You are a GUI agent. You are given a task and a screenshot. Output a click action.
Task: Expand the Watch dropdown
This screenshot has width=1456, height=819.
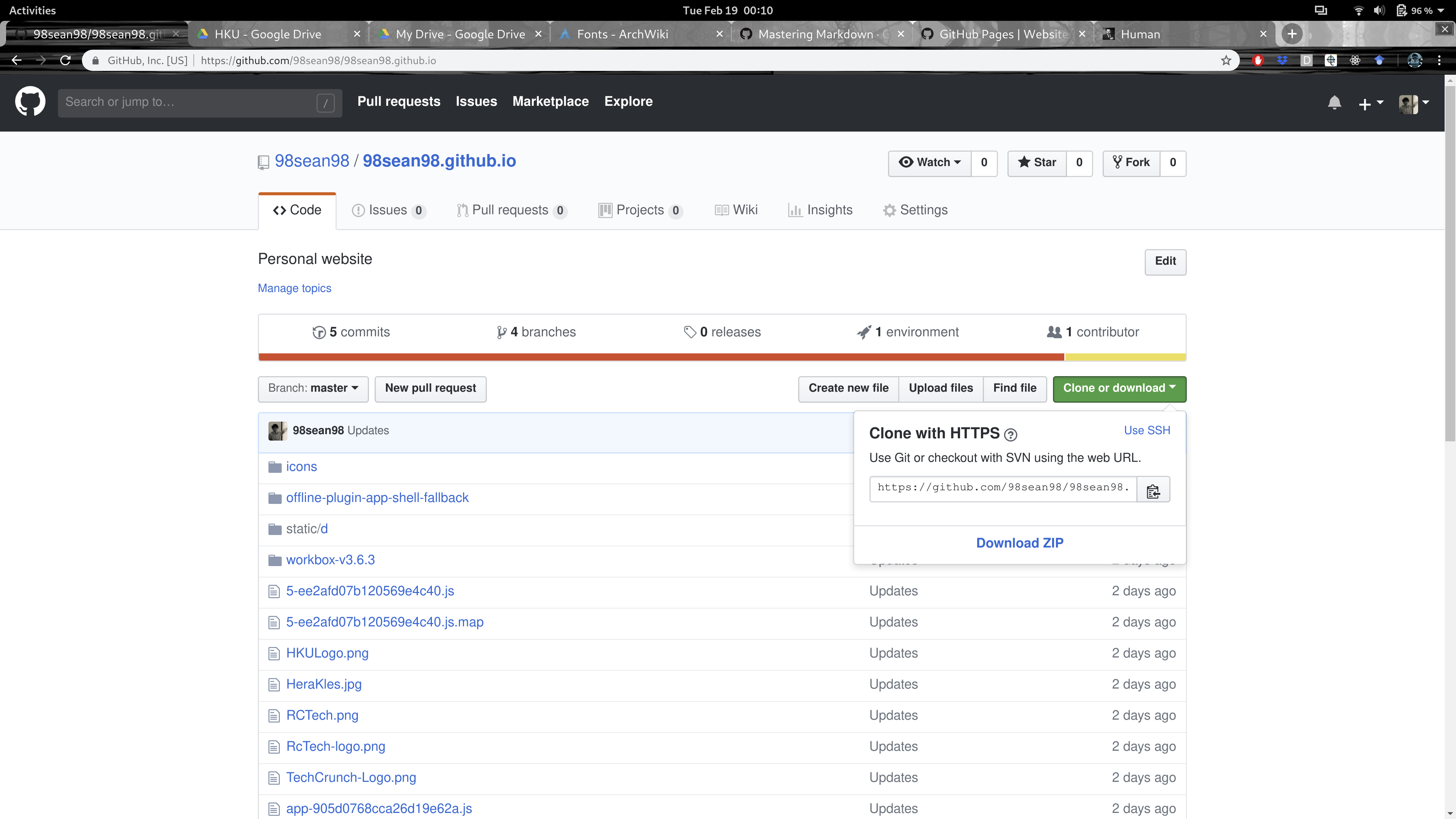930,163
